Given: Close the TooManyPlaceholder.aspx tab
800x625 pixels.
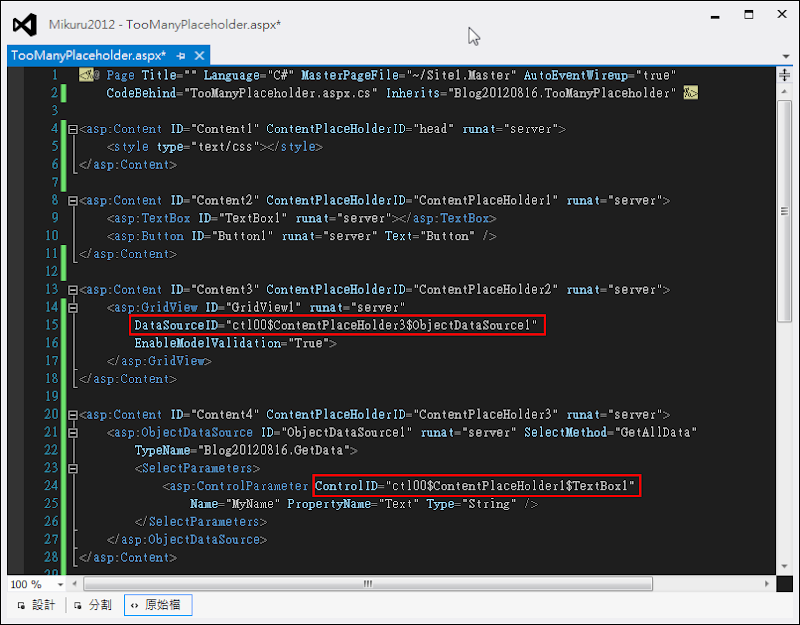Looking at the screenshot, I should (x=199, y=55).
